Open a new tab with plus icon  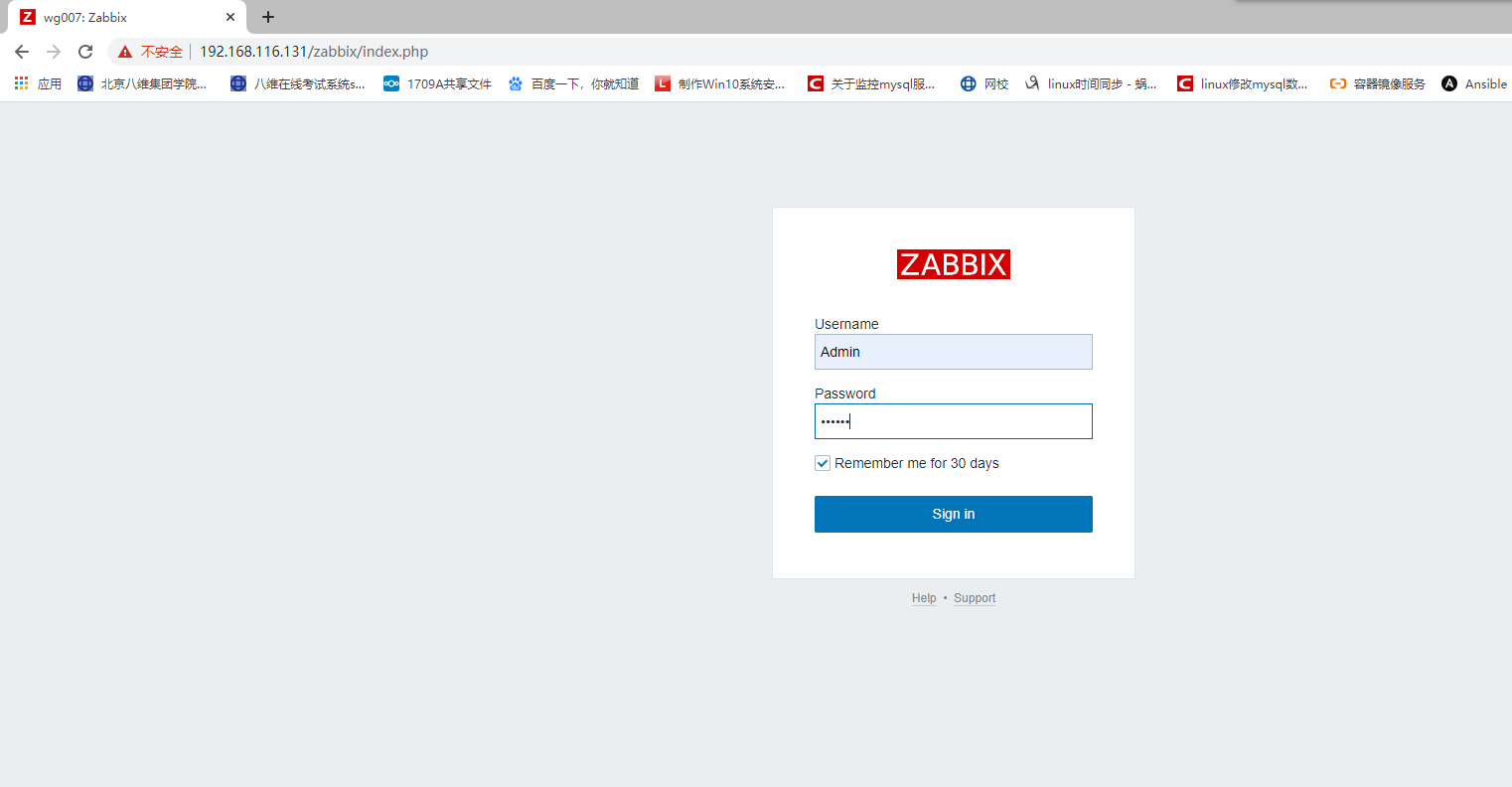click(268, 17)
